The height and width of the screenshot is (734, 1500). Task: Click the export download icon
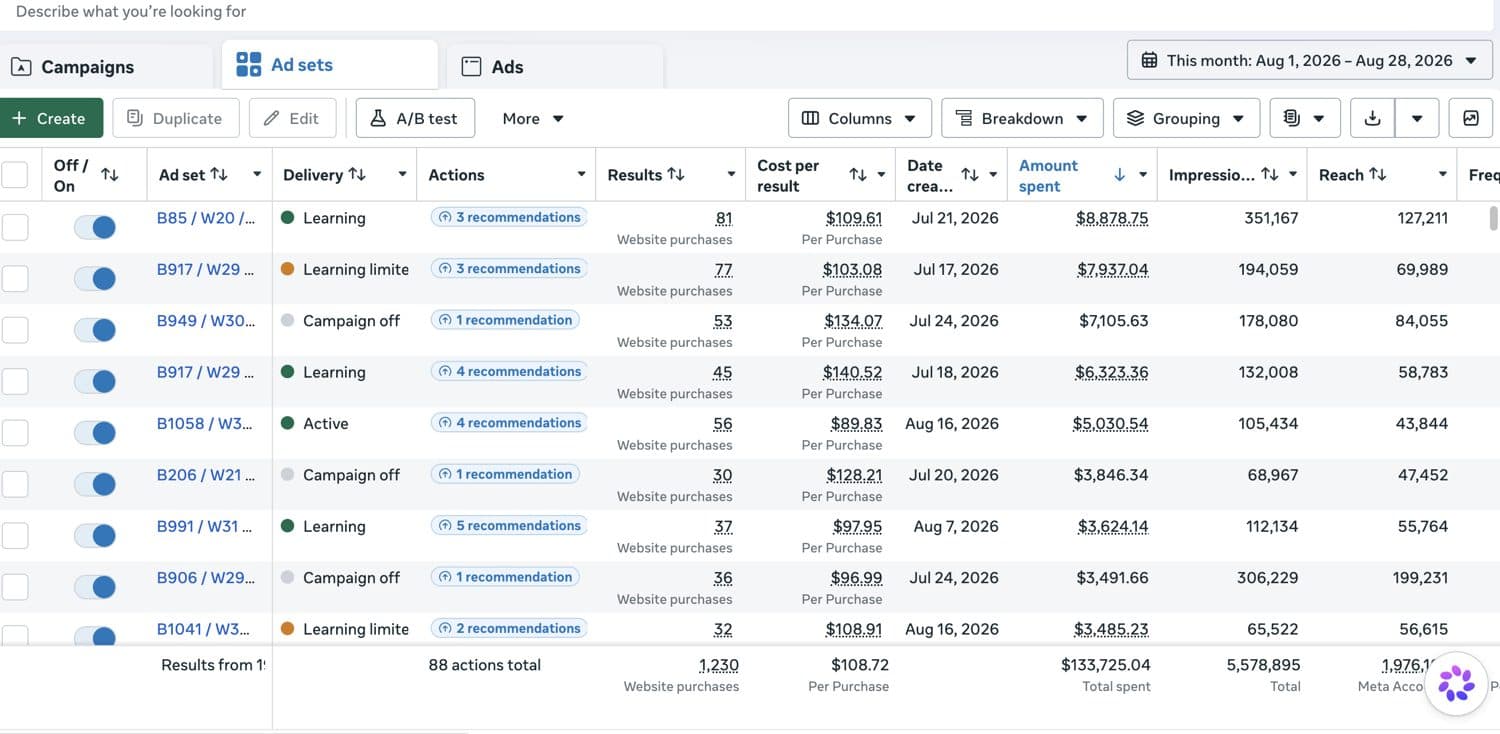[1372, 118]
